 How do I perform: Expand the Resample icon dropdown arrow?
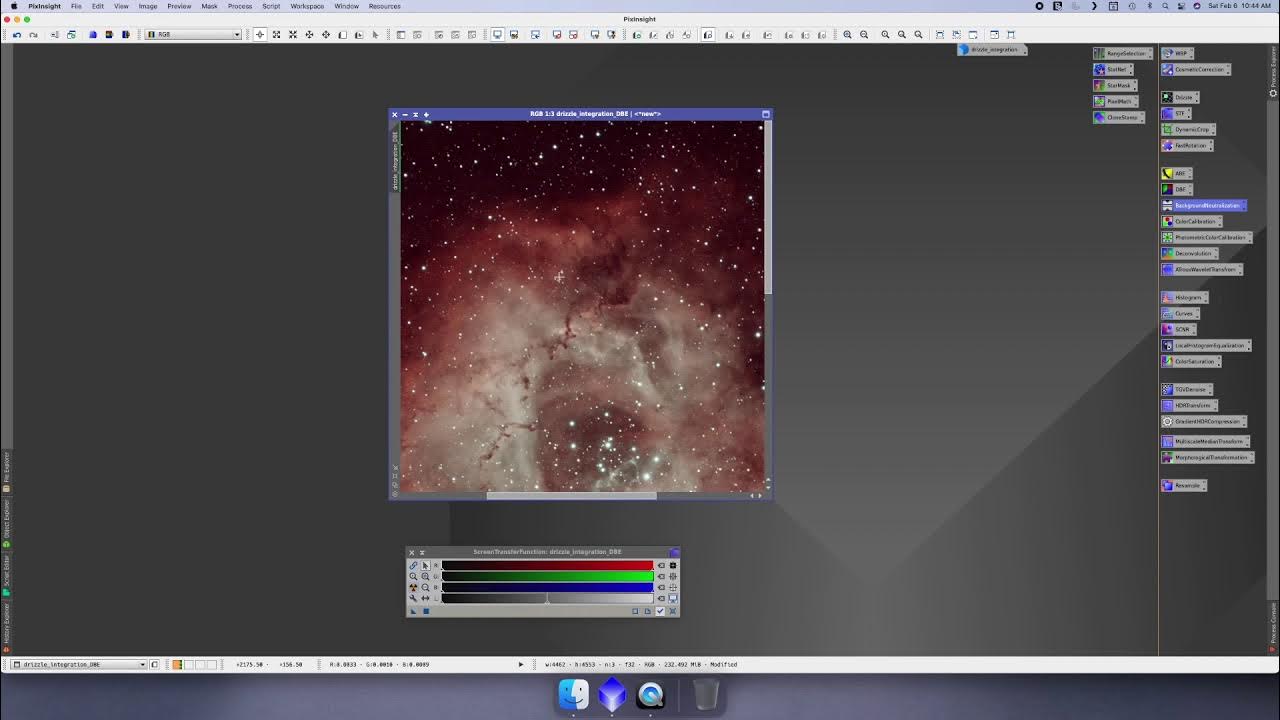[x=1205, y=485]
